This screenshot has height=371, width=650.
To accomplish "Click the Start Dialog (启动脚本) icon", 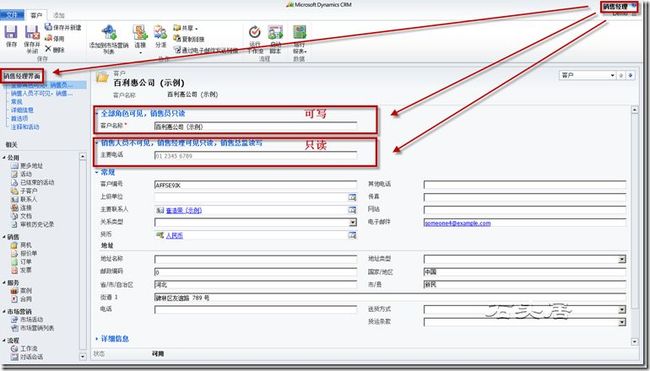I will [x=275, y=32].
